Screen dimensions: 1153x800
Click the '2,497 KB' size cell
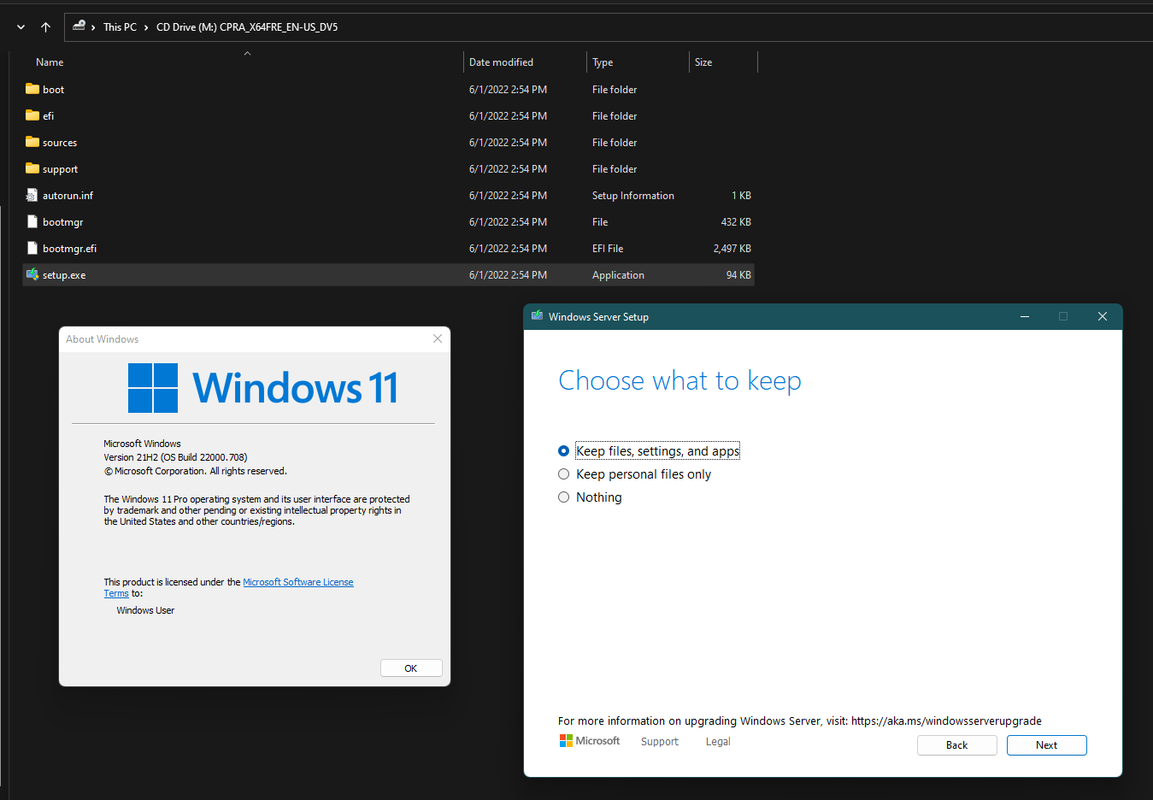pos(732,249)
